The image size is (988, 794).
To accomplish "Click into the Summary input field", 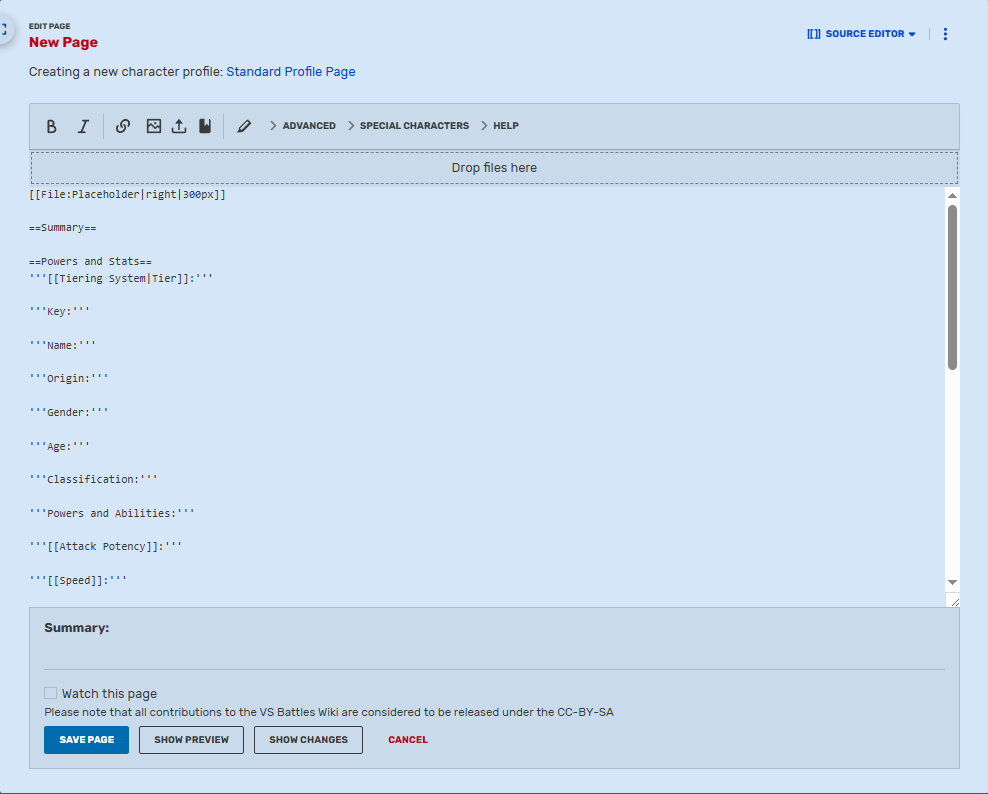I will [x=494, y=655].
